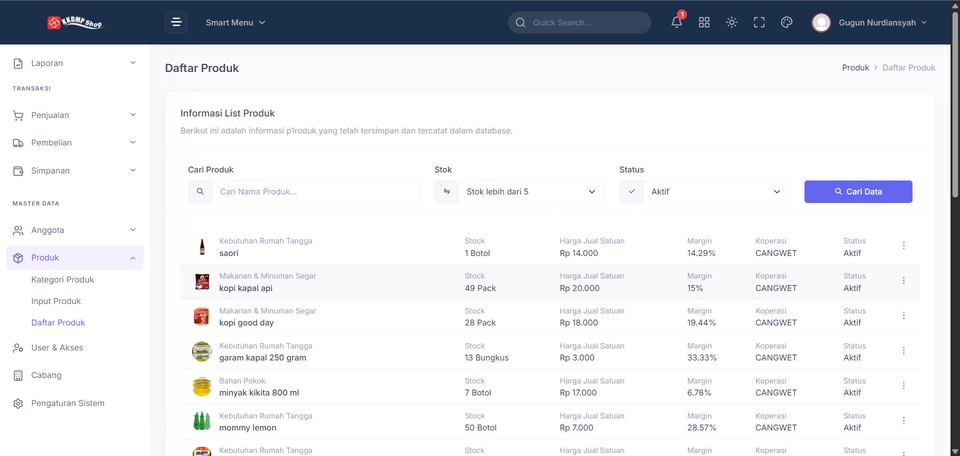The height and width of the screenshot is (456, 960).
Task: Click the Cari Data button
Action: click(x=858, y=192)
